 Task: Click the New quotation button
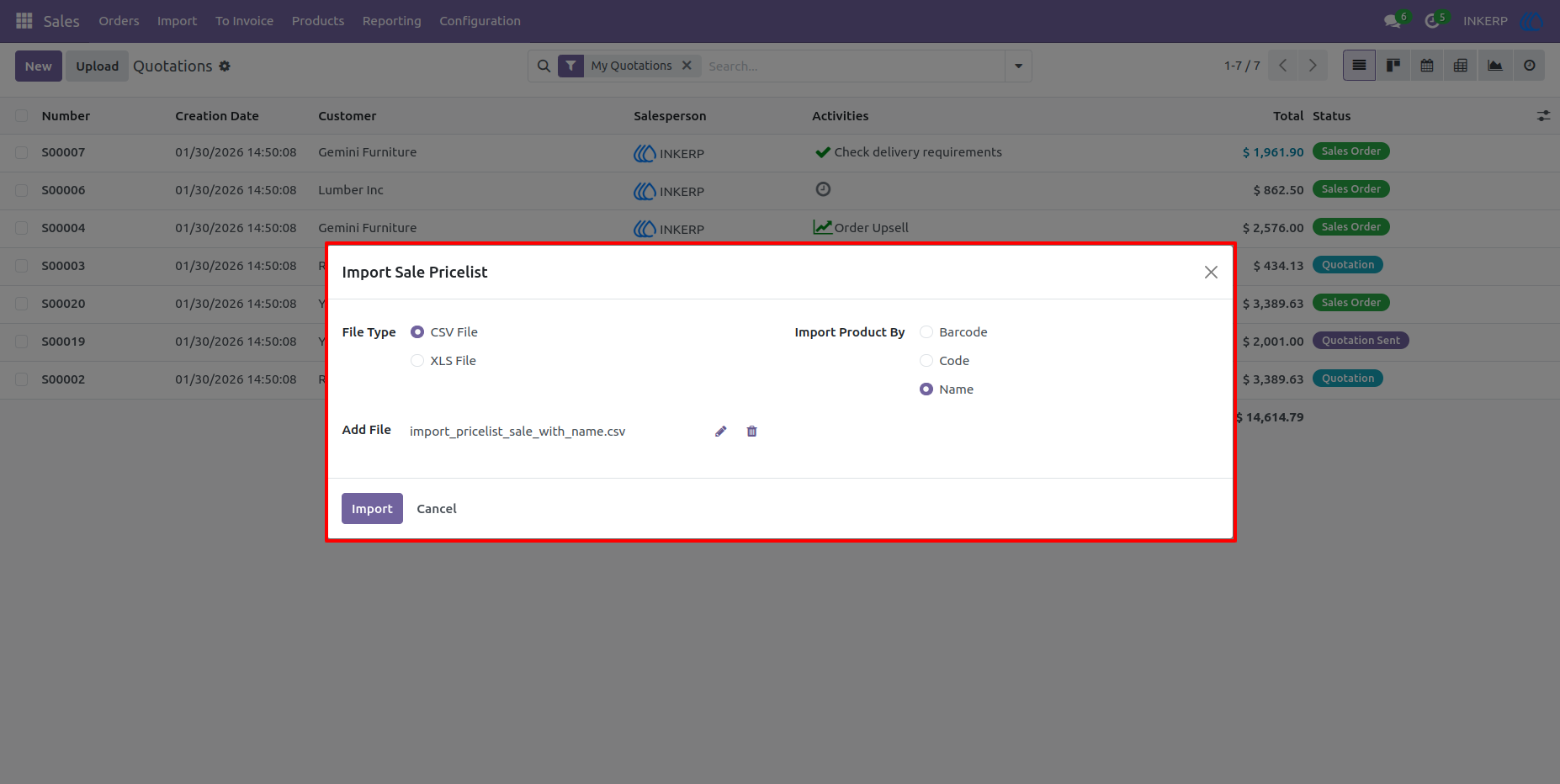coord(39,66)
